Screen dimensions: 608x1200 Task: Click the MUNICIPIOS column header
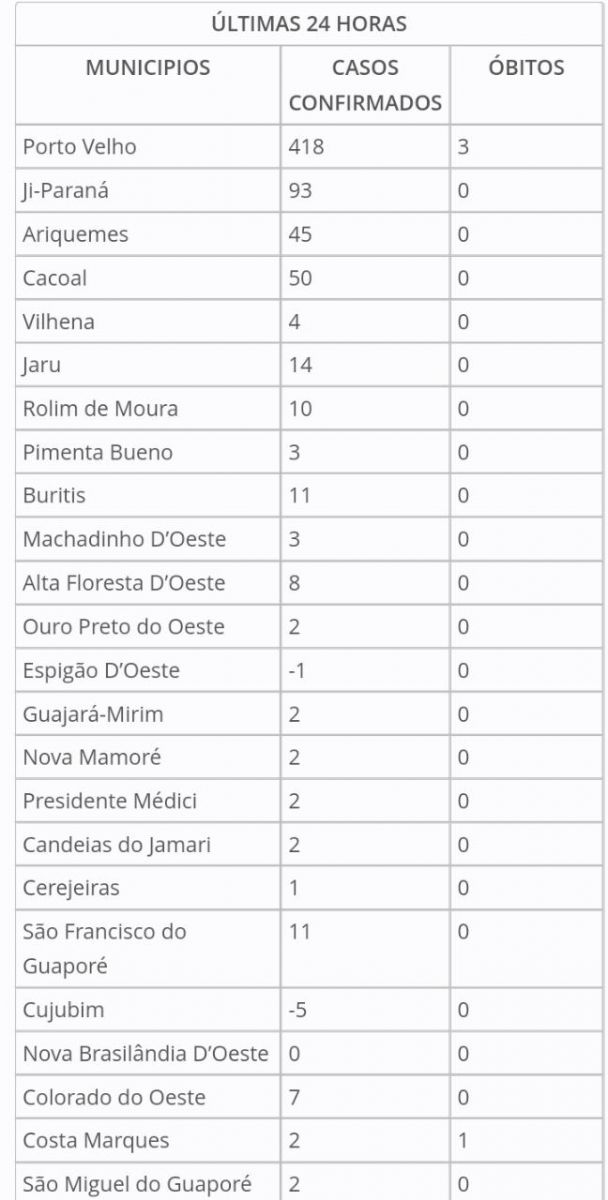(x=148, y=68)
